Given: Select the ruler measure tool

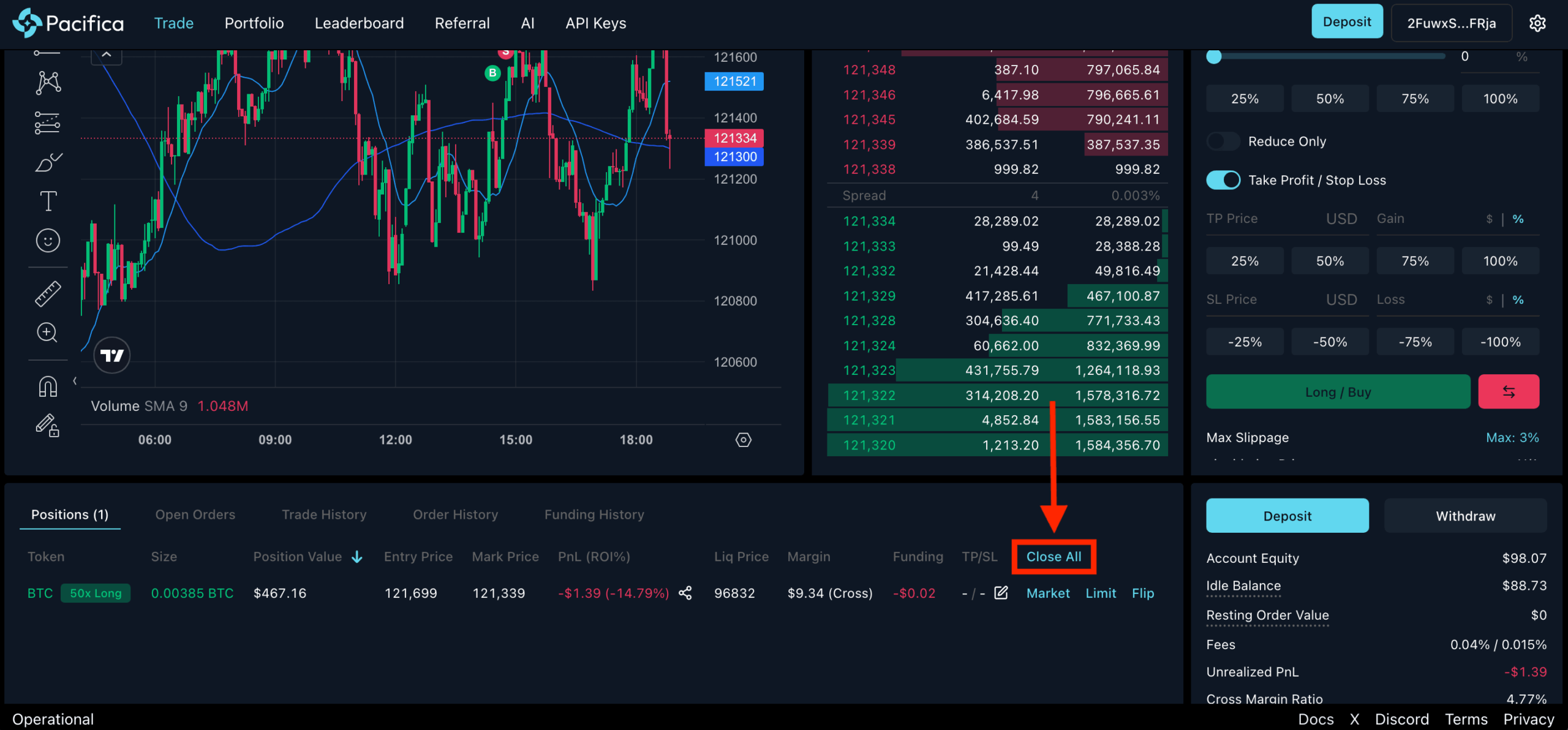Looking at the screenshot, I should tap(48, 294).
